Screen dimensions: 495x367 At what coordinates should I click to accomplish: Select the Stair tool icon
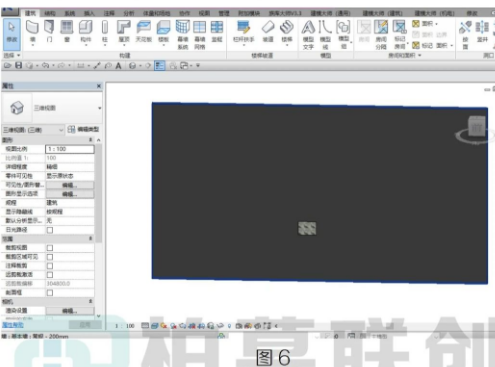(287, 27)
